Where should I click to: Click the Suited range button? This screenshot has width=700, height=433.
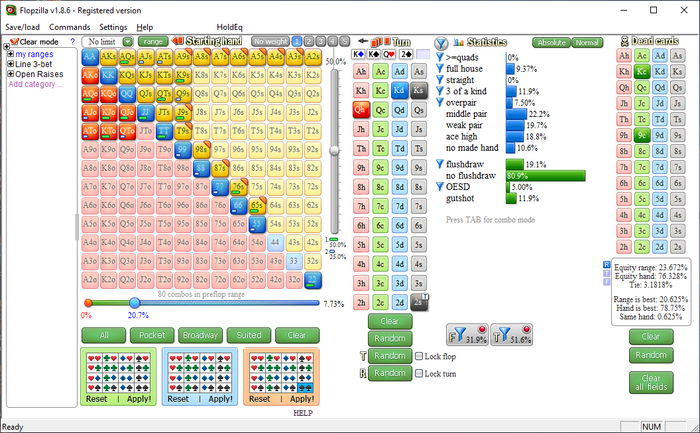pos(249,335)
